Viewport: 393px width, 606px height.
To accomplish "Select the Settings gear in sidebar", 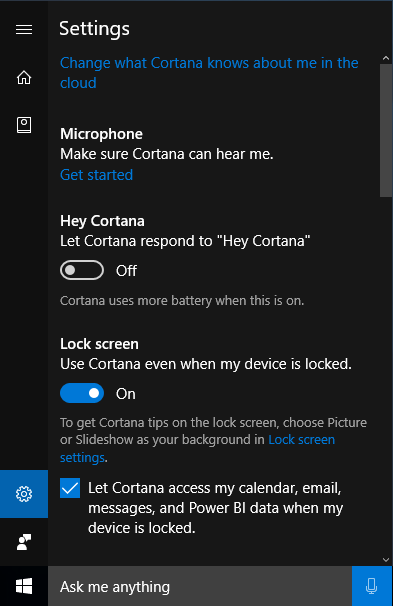I will coord(24,494).
